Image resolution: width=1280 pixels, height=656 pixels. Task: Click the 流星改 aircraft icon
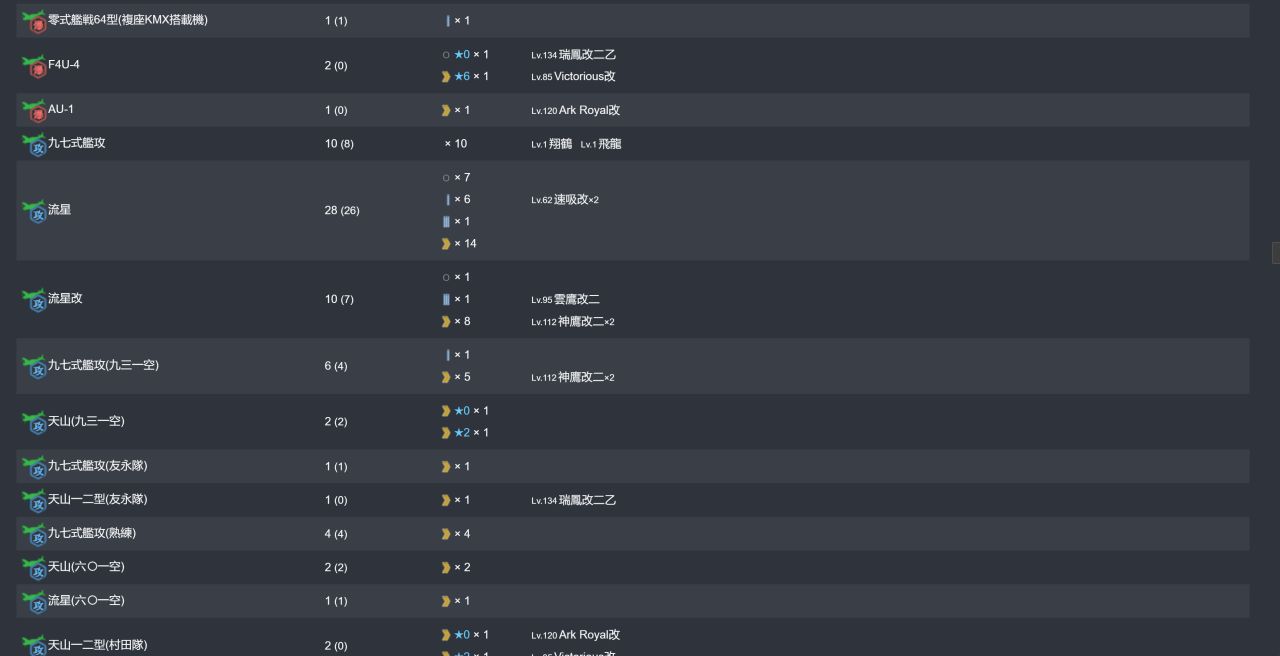pos(34,299)
